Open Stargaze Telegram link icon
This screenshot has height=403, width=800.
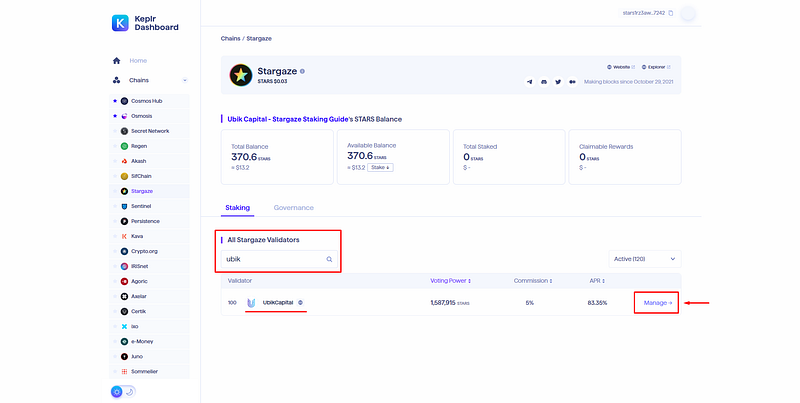click(530, 82)
